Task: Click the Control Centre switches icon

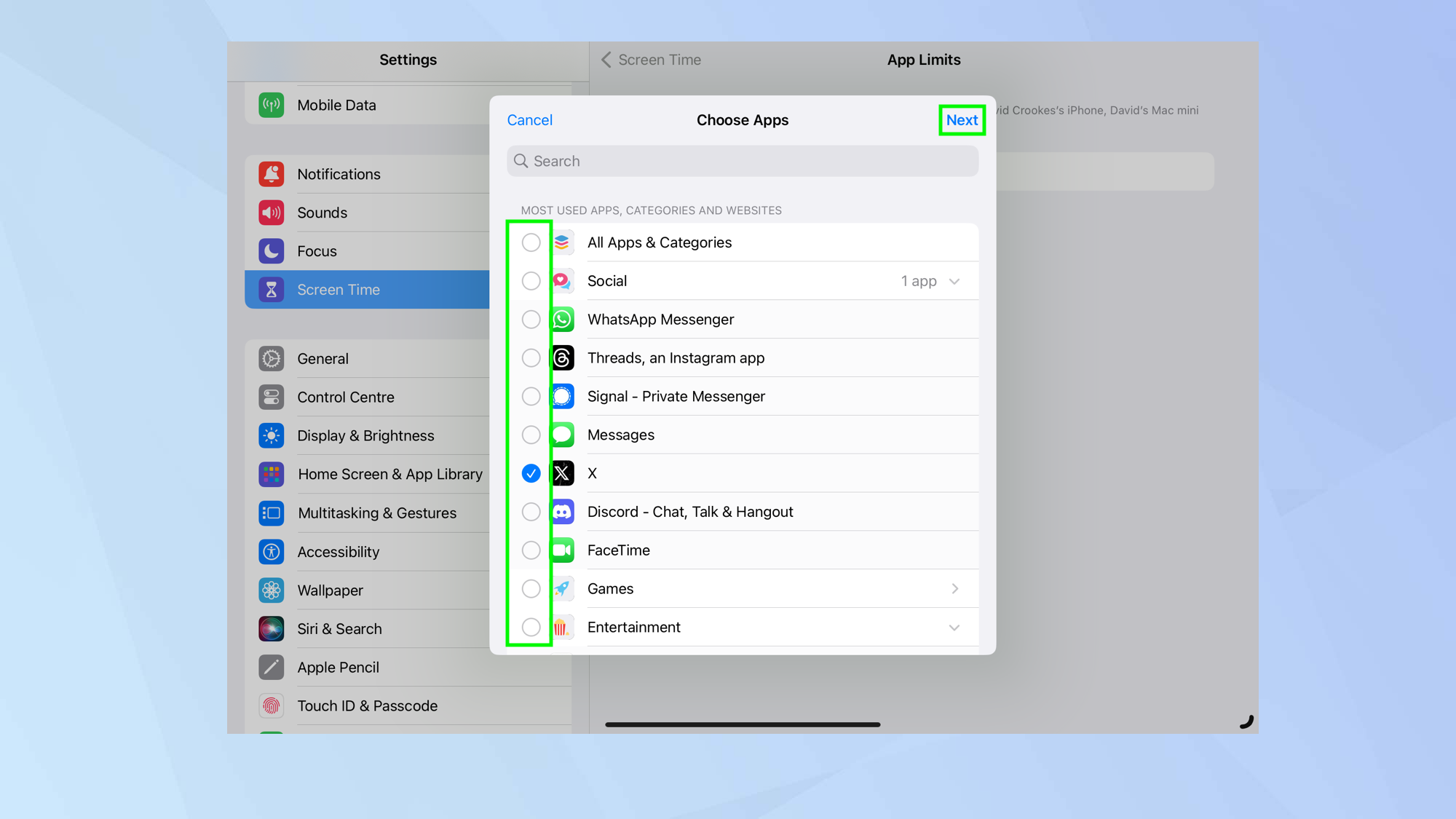Action: tap(272, 397)
